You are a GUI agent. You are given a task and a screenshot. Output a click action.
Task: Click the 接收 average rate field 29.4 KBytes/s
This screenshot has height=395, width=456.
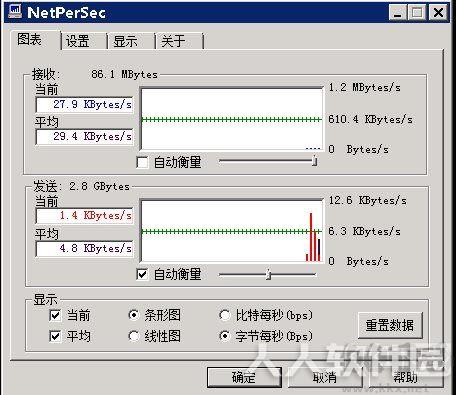click(x=84, y=137)
